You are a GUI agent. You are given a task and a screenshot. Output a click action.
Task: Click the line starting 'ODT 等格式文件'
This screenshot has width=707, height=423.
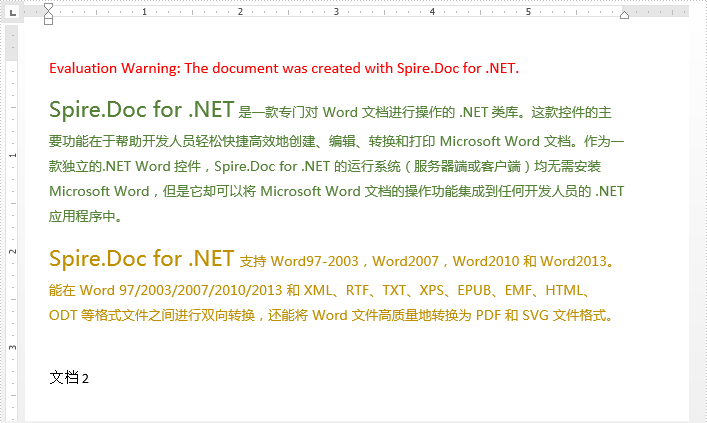[331, 315]
